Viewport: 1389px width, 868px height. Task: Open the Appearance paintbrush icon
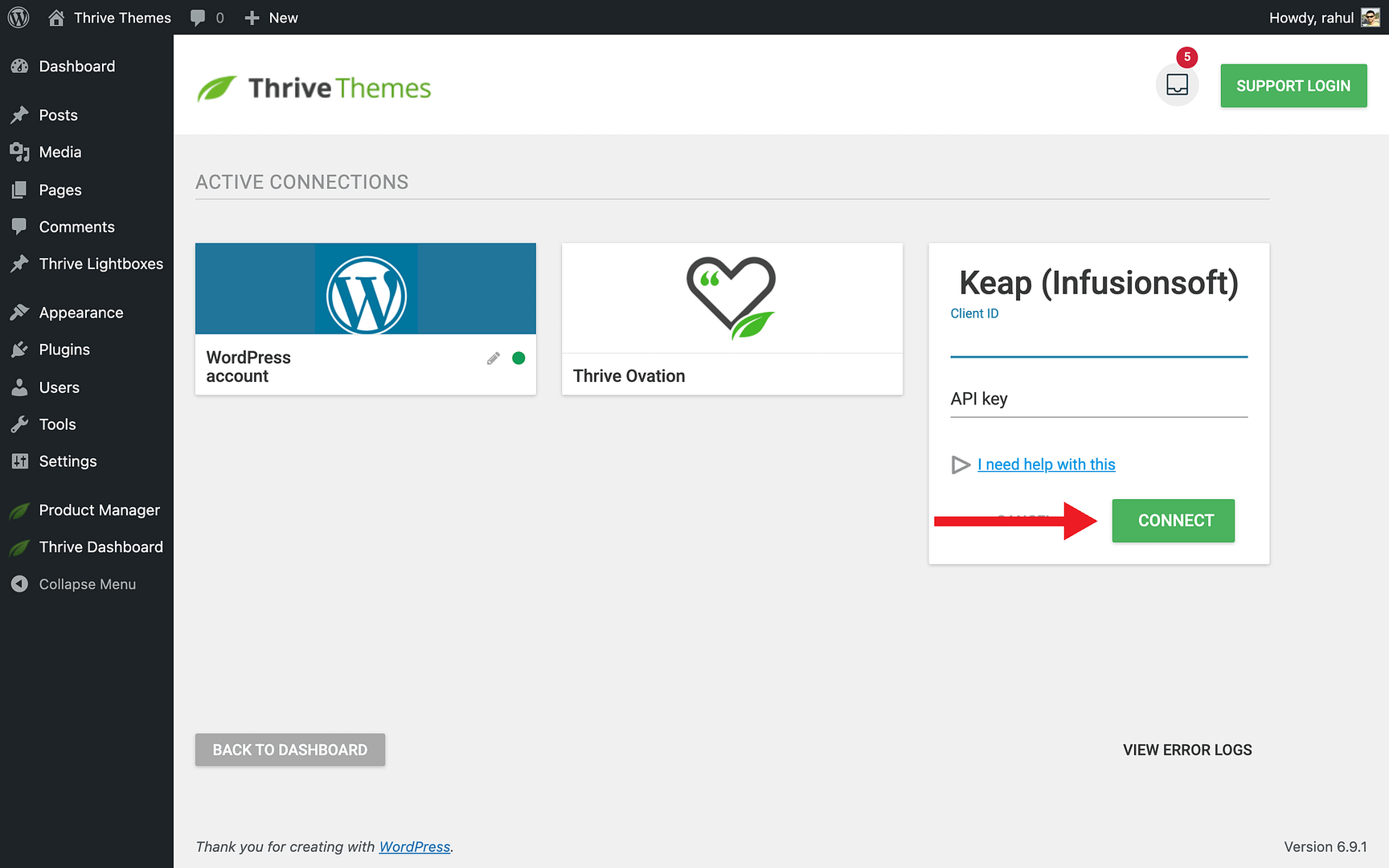click(x=20, y=313)
